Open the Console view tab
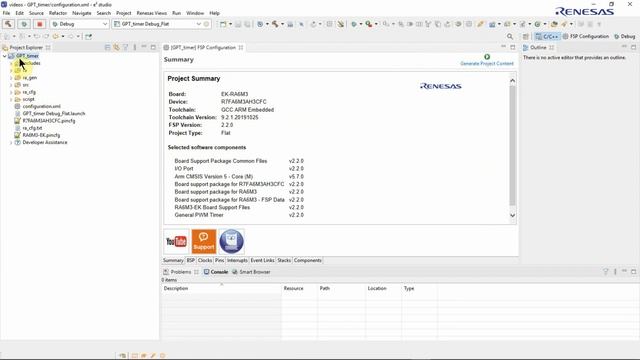The image size is (640, 360). pos(216,272)
